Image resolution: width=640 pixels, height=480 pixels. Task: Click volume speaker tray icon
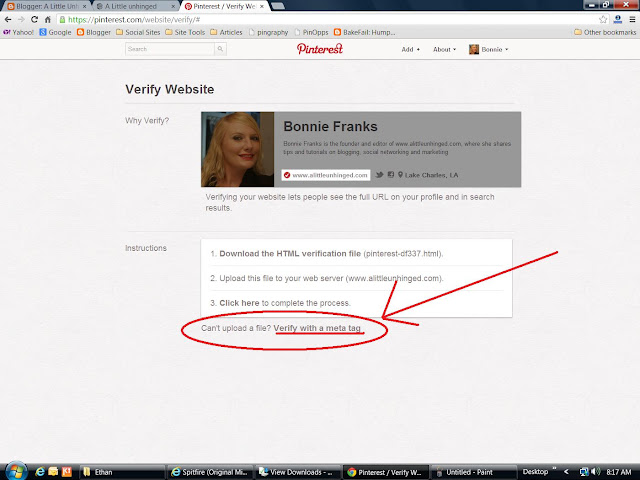click(595, 472)
